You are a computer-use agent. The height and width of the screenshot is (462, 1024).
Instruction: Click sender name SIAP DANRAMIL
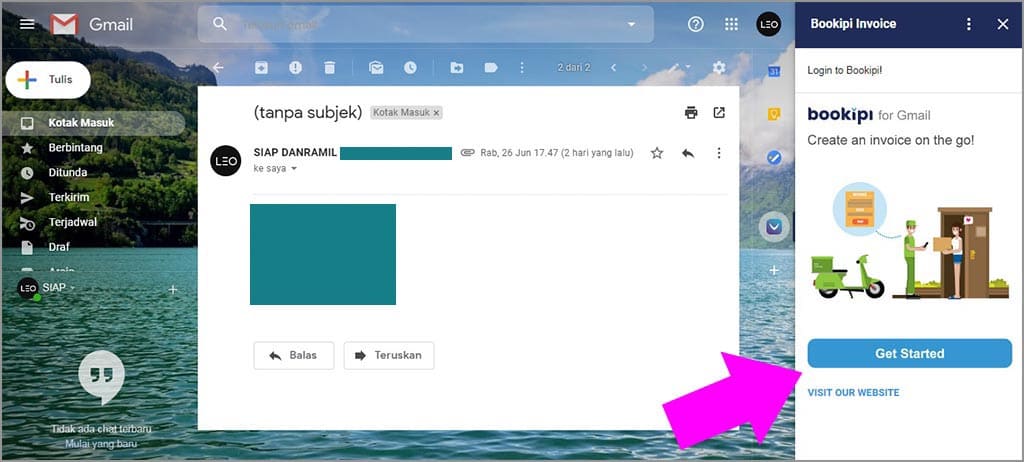[x=295, y=152]
